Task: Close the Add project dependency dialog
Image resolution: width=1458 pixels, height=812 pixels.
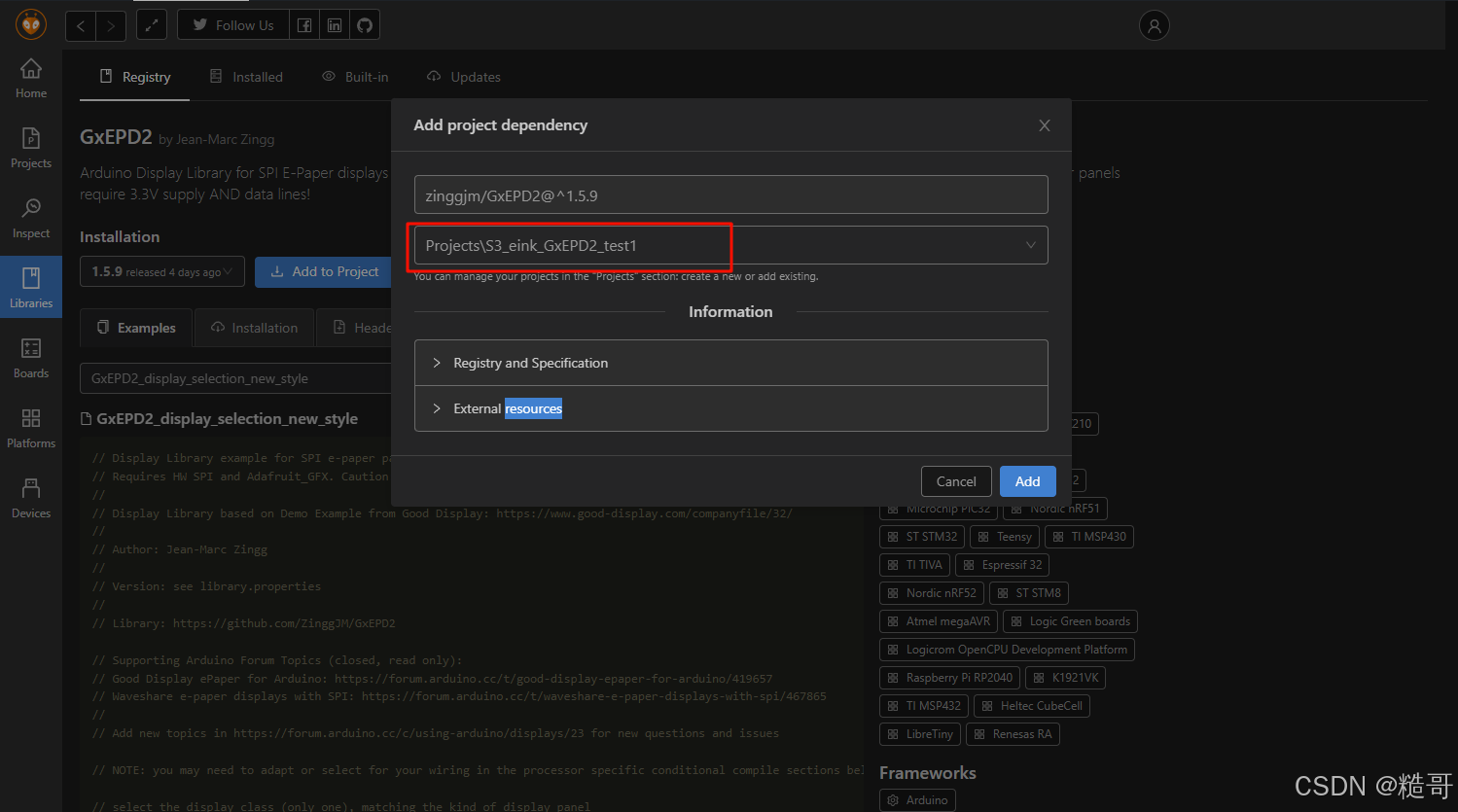Action: click(1045, 125)
